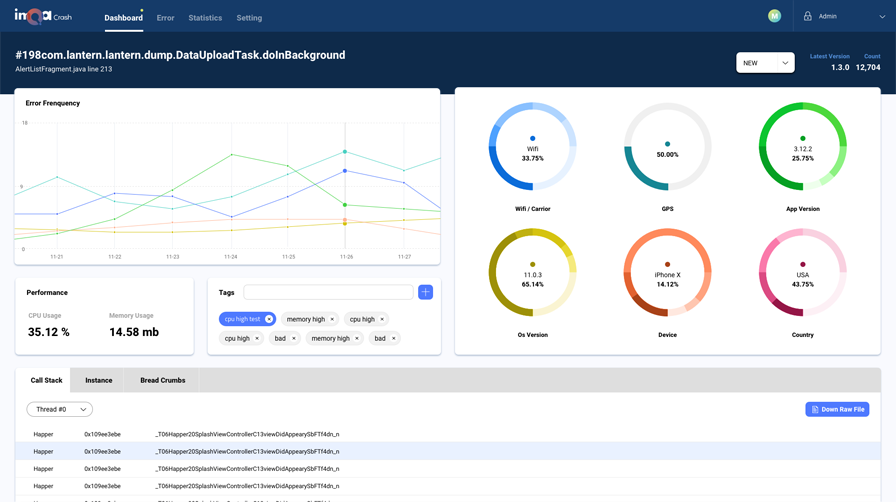Screen dimensions: 896x502
Task: Delete the first 'bad' tag
Action: [294, 338]
